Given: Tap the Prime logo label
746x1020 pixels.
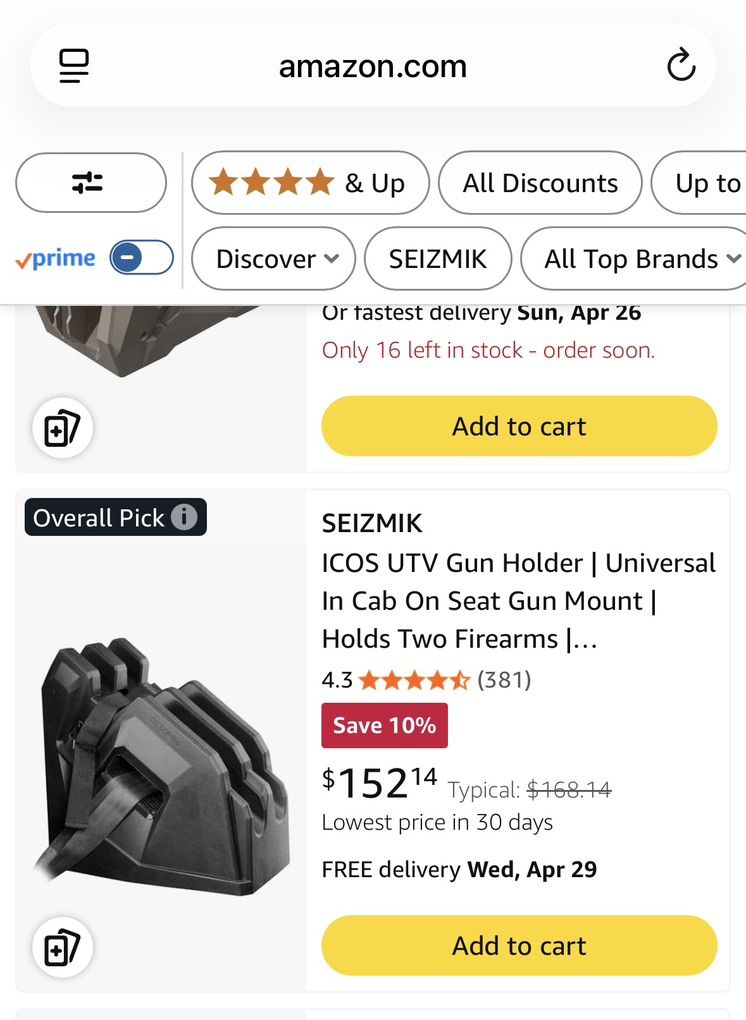Looking at the screenshot, I should point(56,259).
